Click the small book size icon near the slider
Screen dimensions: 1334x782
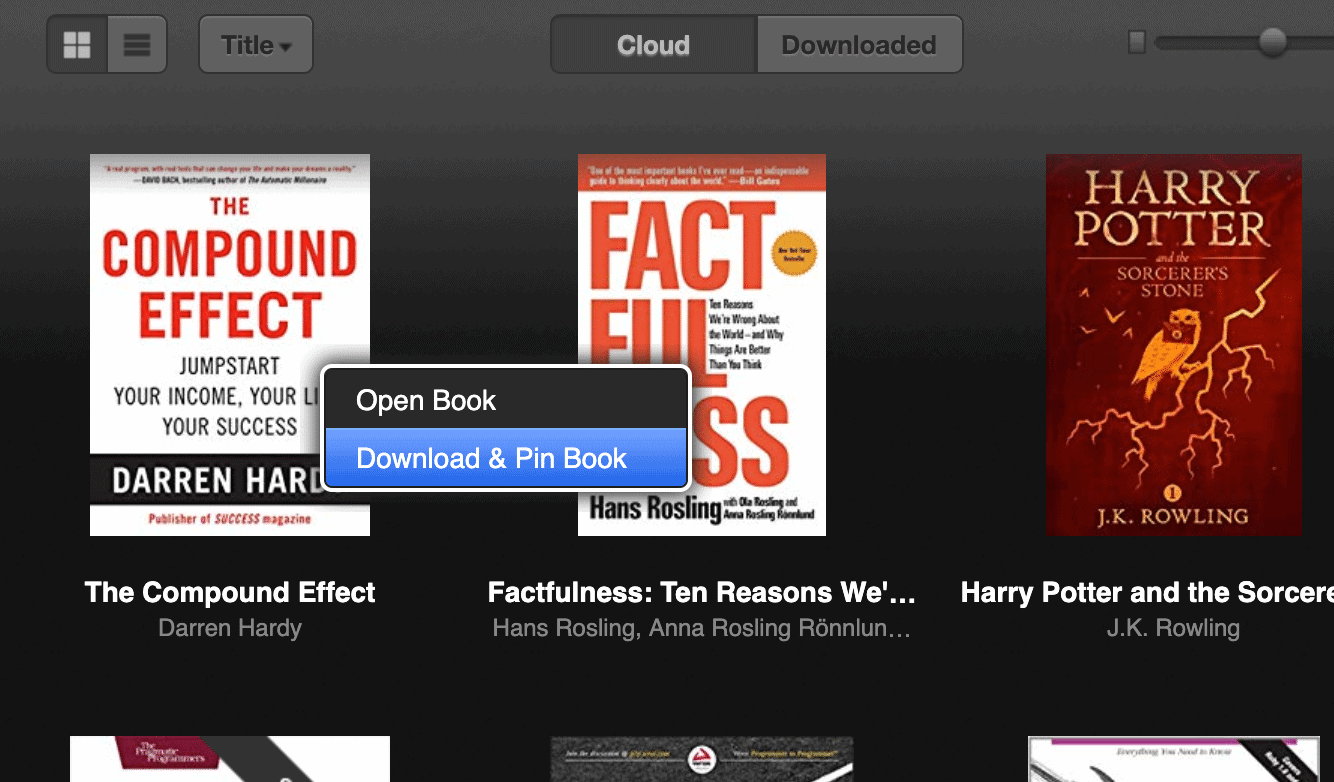[x=1138, y=44]
